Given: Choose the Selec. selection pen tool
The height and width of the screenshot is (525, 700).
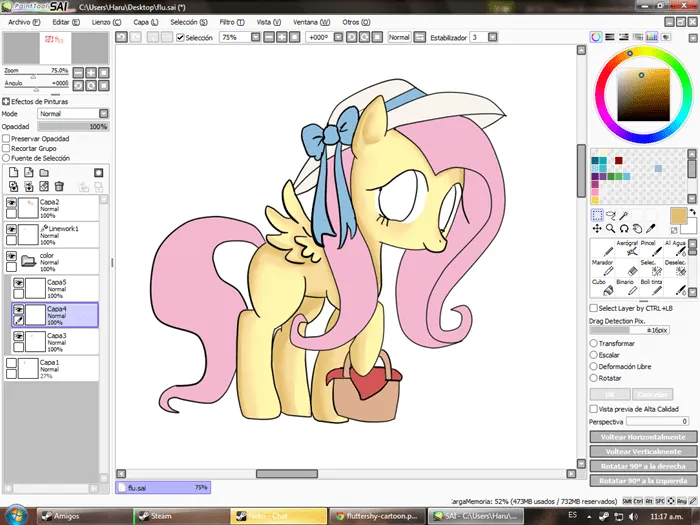Looking at the screenshot, I should click(651, 268).
